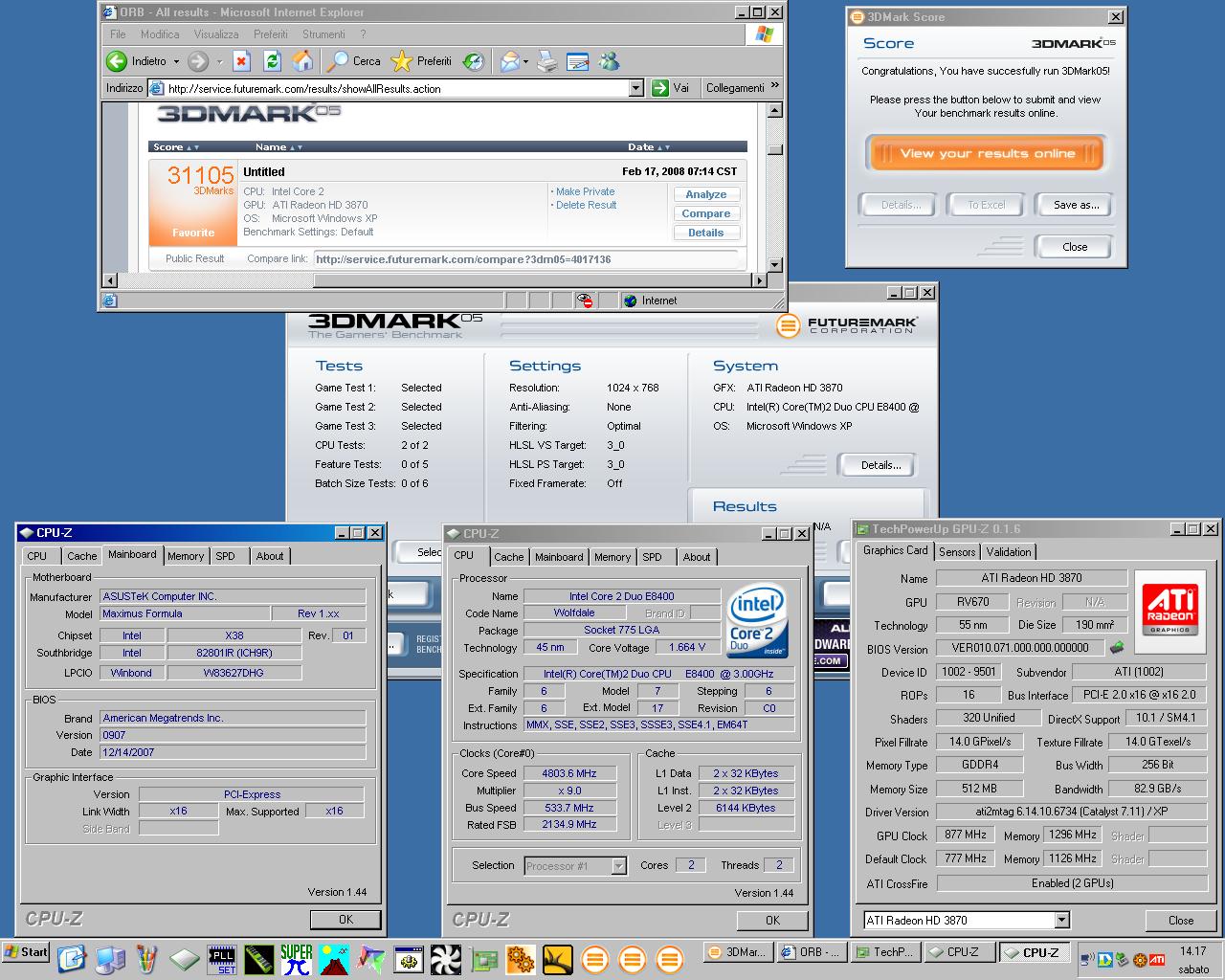Click Details... button in 3DMark System section
The width and height of the screenshot is (1225, 980).
880,465
